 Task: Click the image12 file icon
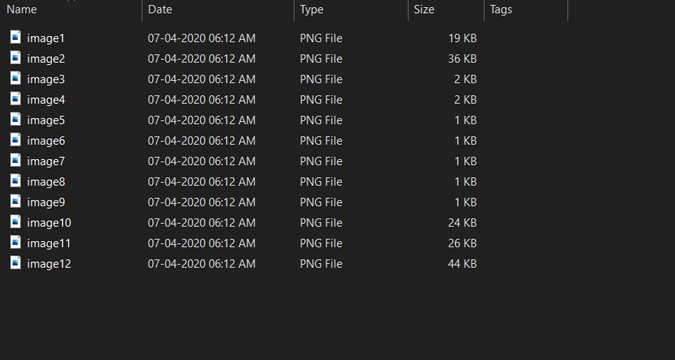click(x=15, y=263)
